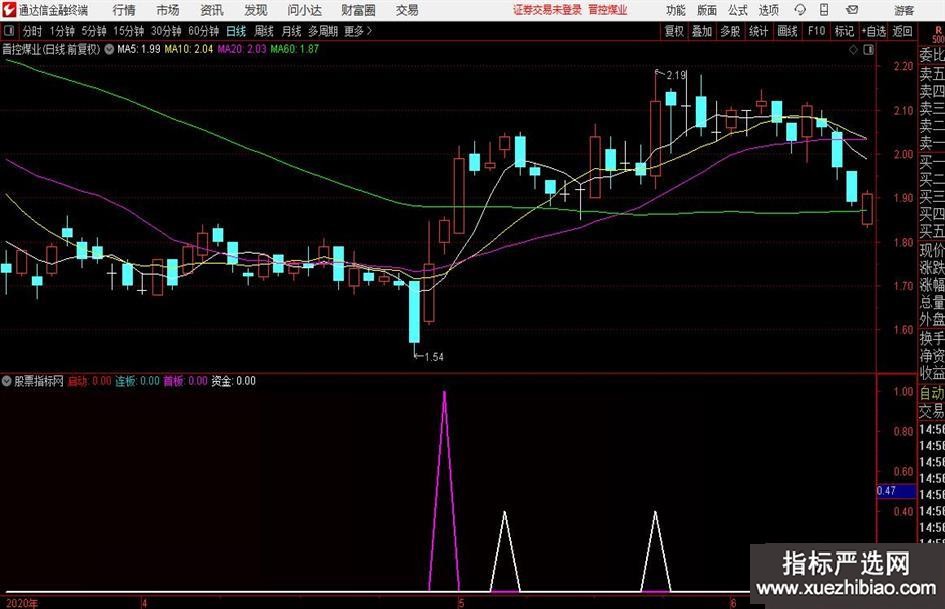Open the 公式 menu
Screen dimensions: 945x609
coord(738,10)
